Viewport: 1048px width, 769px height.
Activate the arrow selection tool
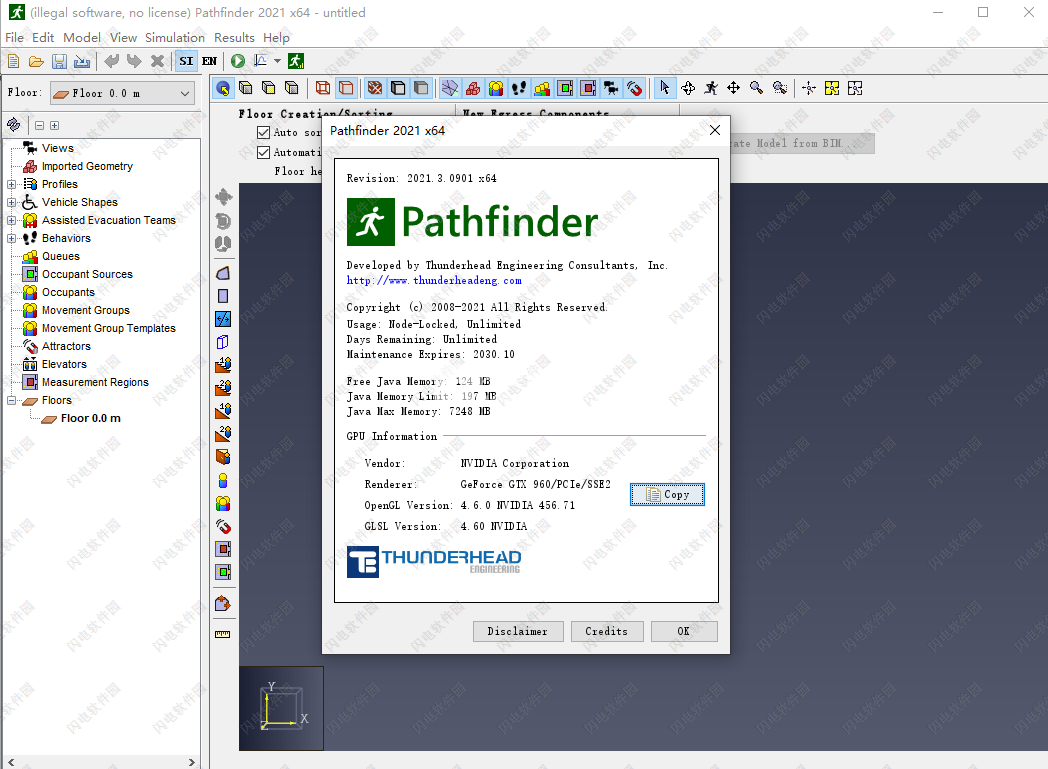coord(665,88)
